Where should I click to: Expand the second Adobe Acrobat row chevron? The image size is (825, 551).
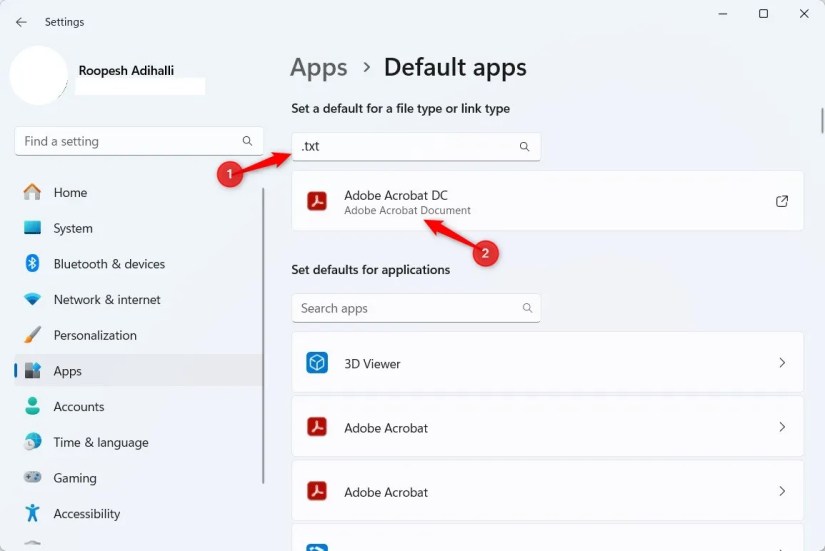tap(782, 491)
